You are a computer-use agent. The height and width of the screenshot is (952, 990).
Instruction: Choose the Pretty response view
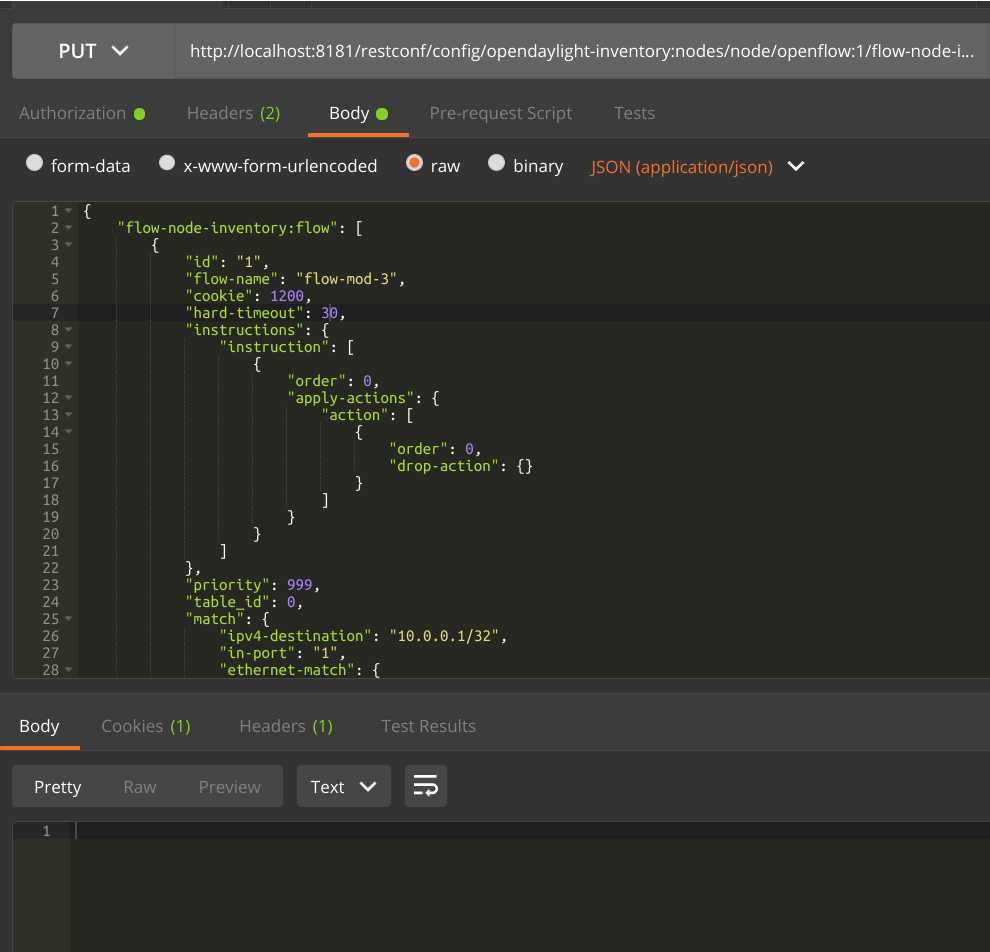[x=57, y=787]
